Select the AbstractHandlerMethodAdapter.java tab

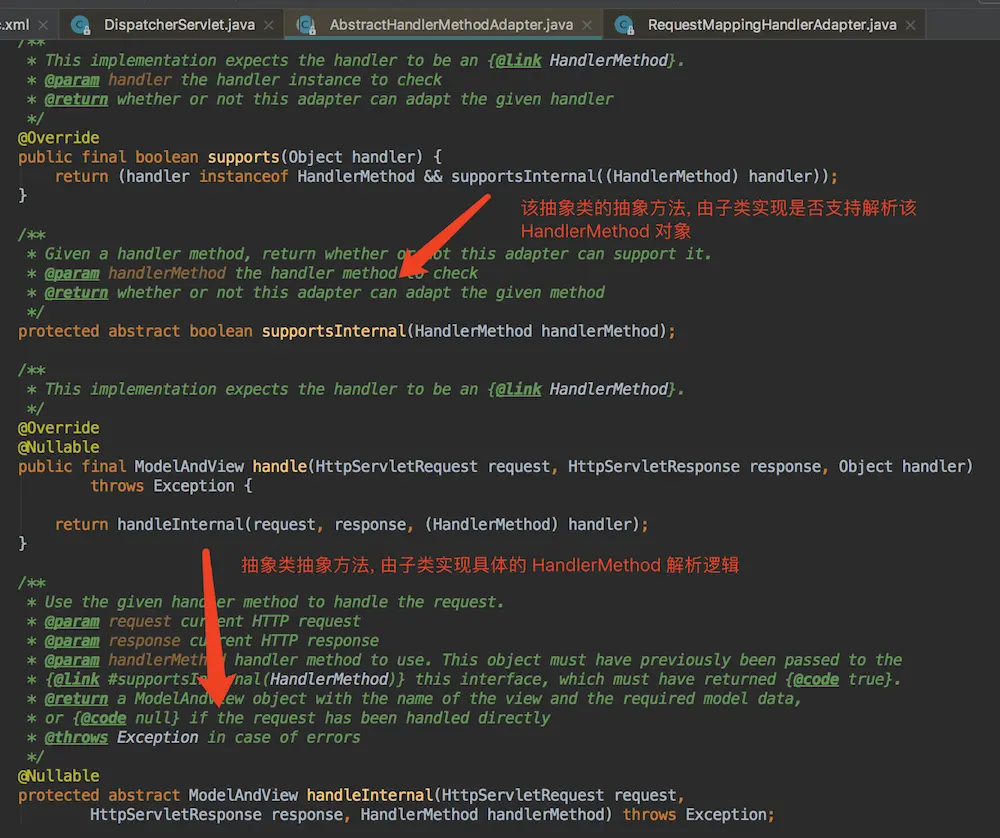pyautogui.click(x=451, y=24)
